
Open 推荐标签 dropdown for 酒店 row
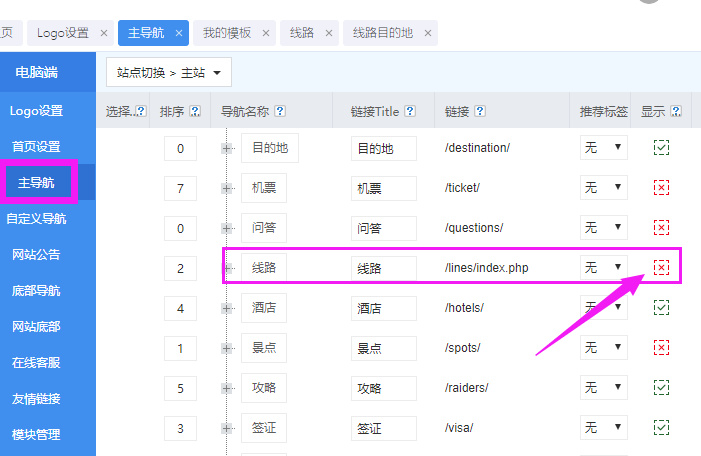tap(604, 307)
